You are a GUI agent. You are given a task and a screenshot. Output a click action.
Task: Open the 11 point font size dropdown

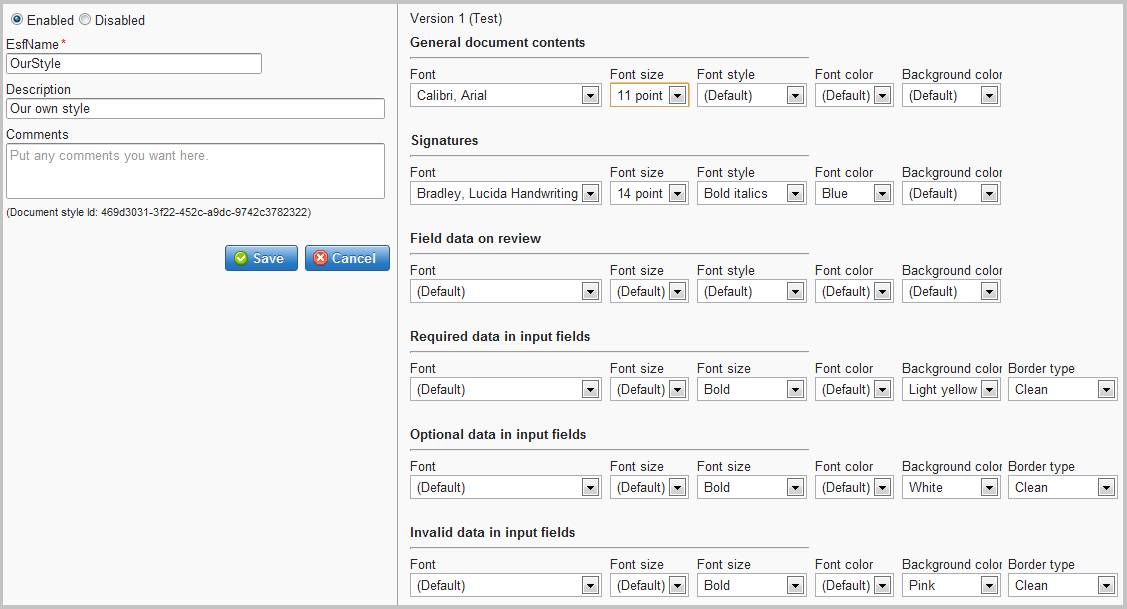click(649, 96)
